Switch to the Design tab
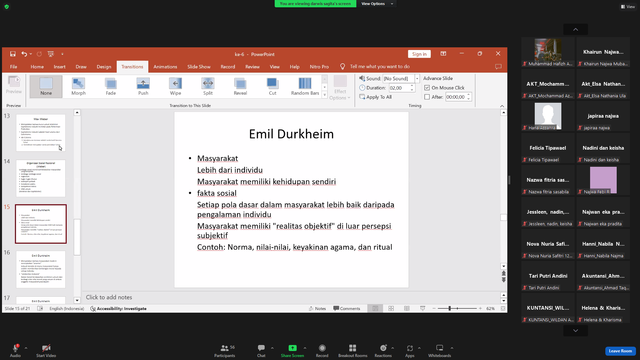Screen dimensions: 640x360 click(104, 67)
